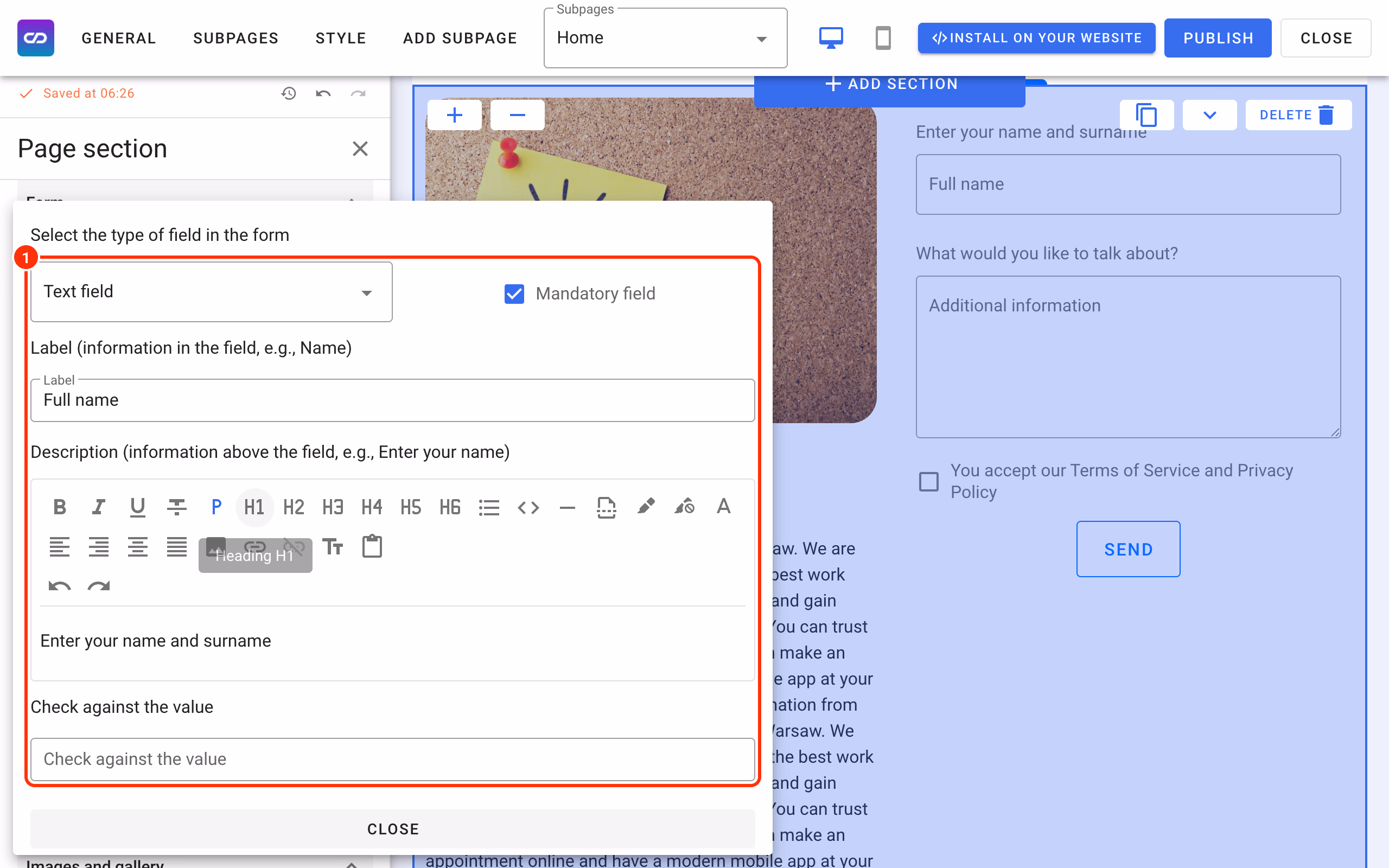
Task: Pick the highlight color marker tool
Action: pyautogui.click(x=645, y=507)
